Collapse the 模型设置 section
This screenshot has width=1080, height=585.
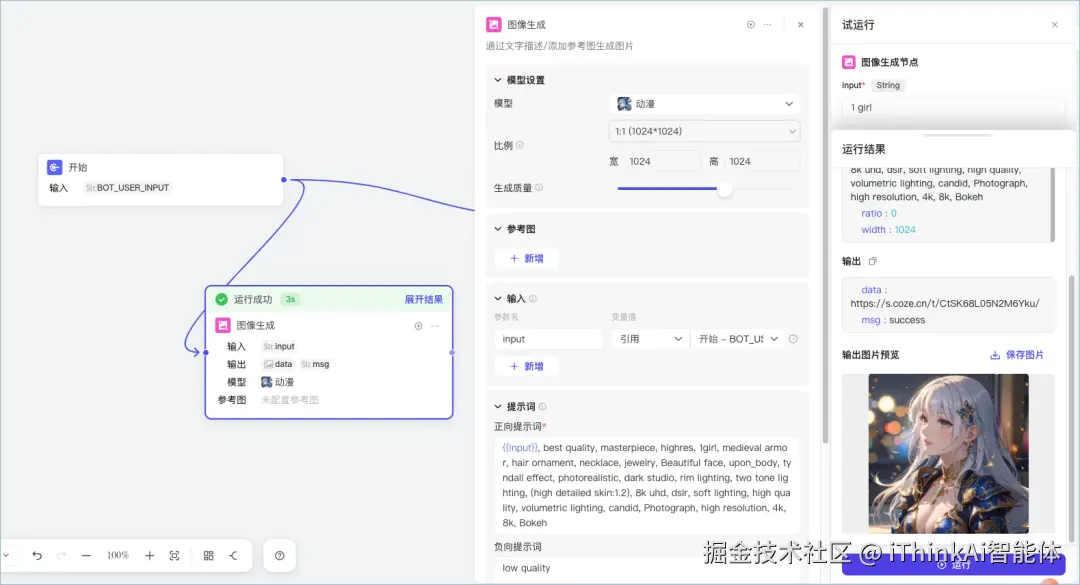click(498, 80)
